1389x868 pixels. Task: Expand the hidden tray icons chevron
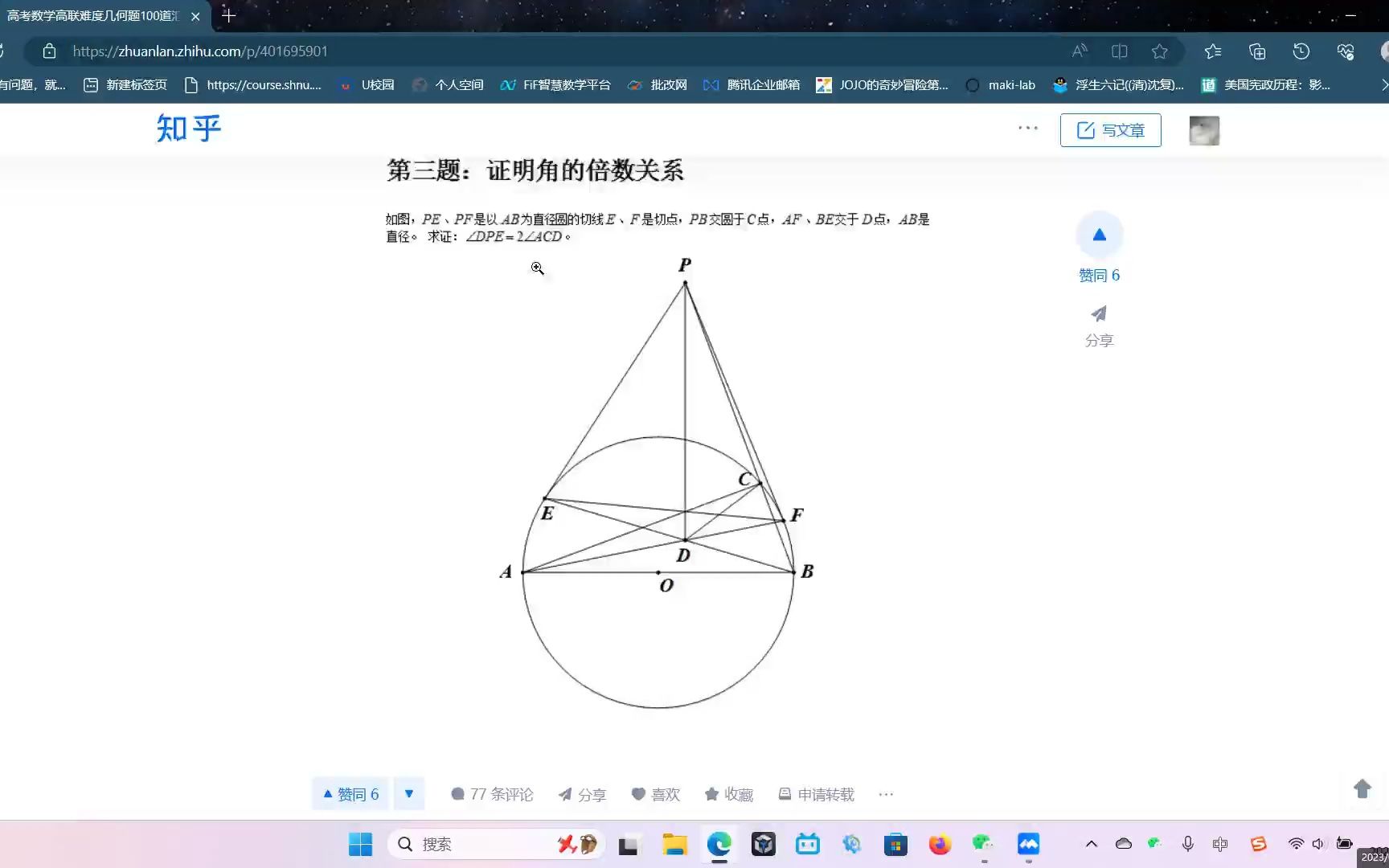[1091, 844]
